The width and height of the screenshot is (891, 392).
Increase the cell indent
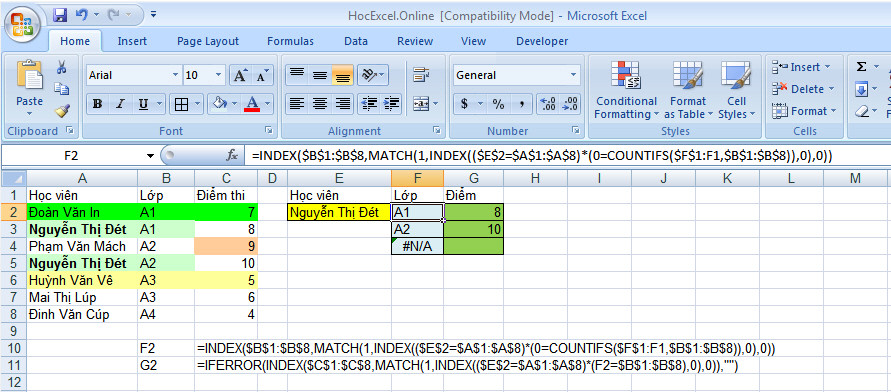(392, 104)
